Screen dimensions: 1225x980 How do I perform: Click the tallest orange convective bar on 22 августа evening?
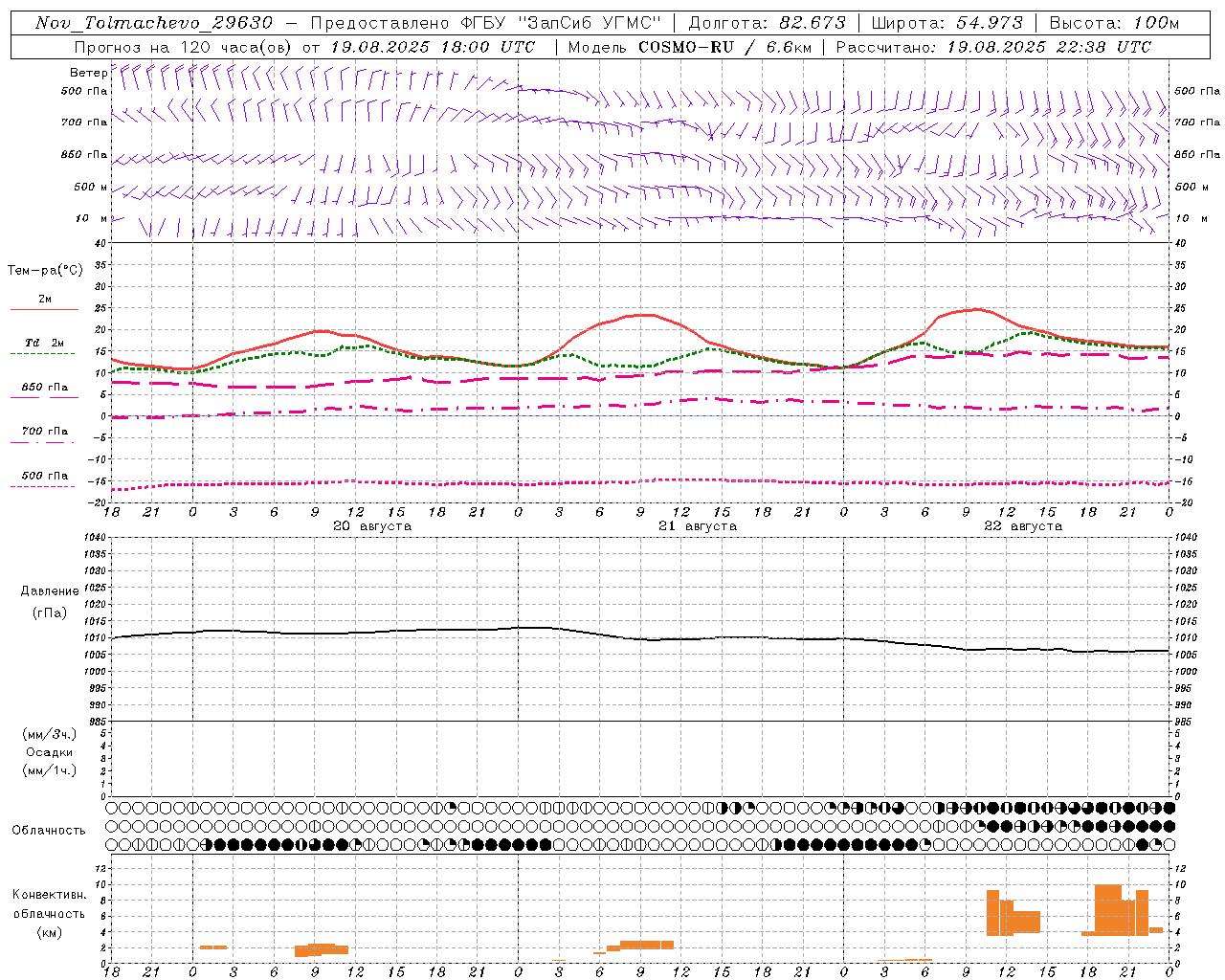pos(1108,910)
